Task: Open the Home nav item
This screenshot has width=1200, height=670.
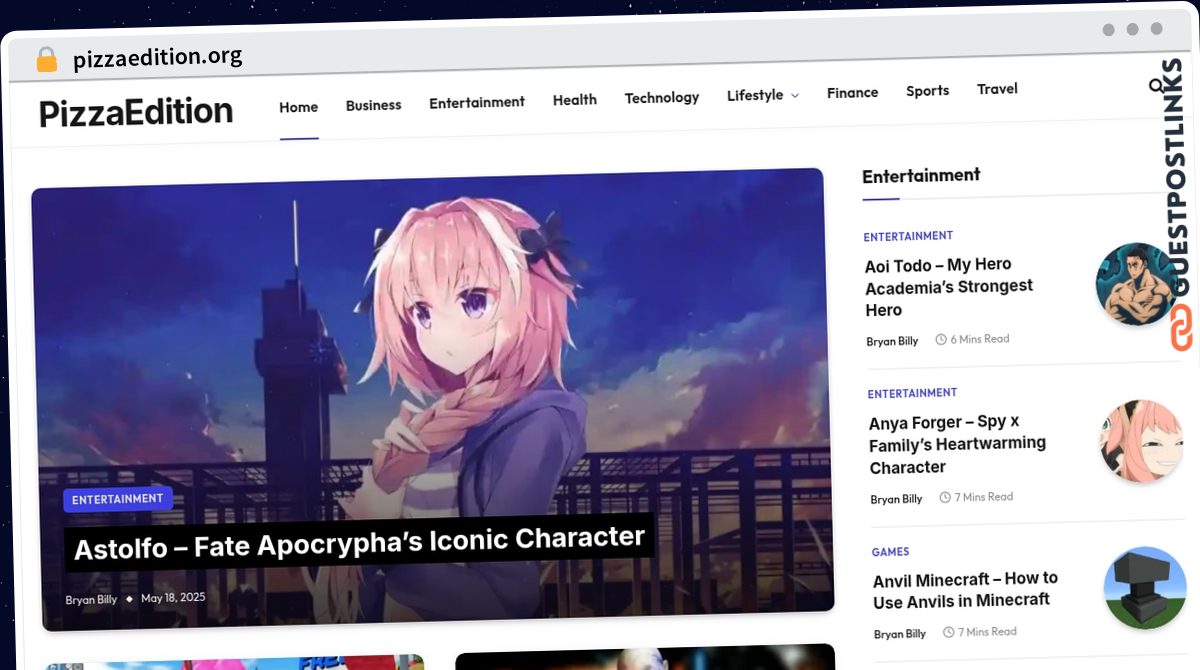Action: point(298,107)
